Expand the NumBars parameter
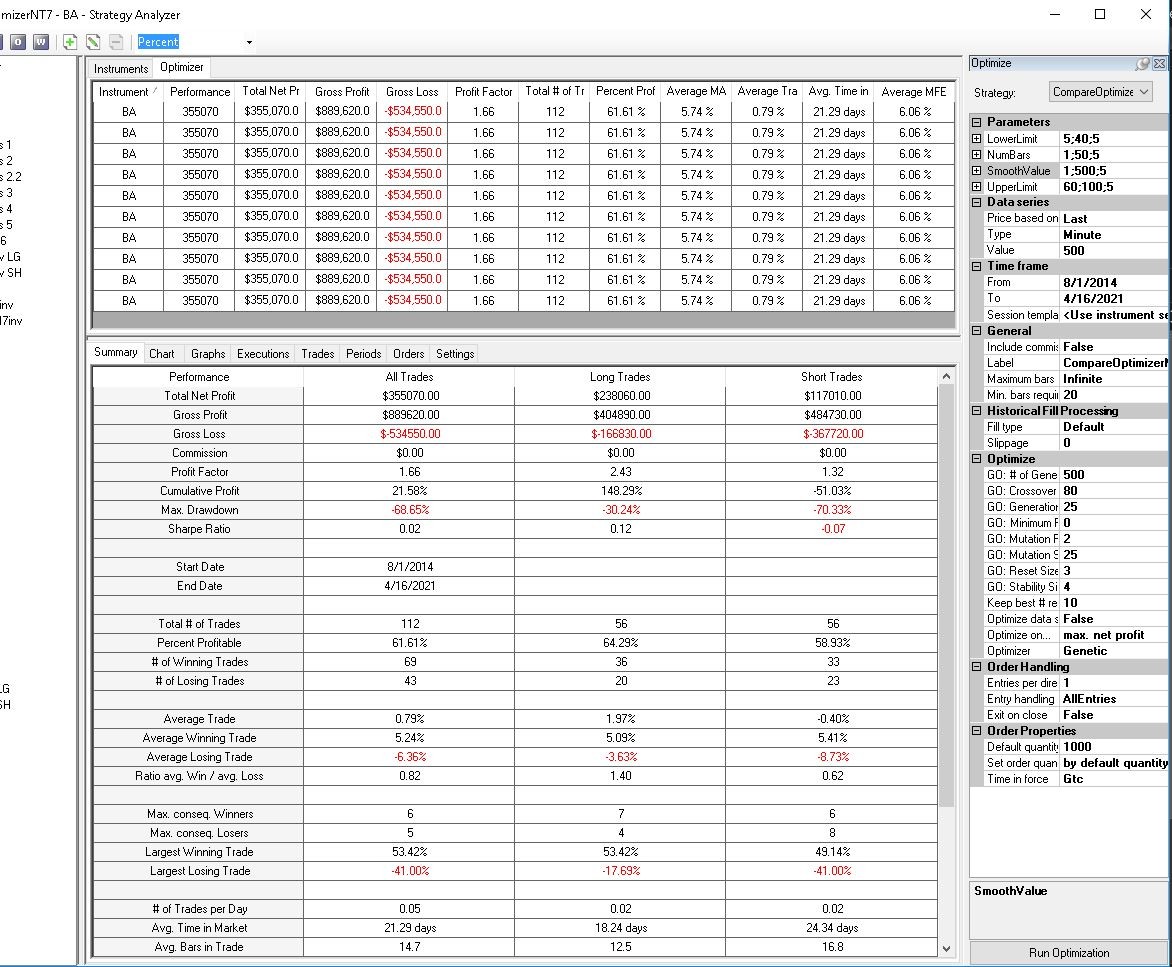 [x=976, y=155]
